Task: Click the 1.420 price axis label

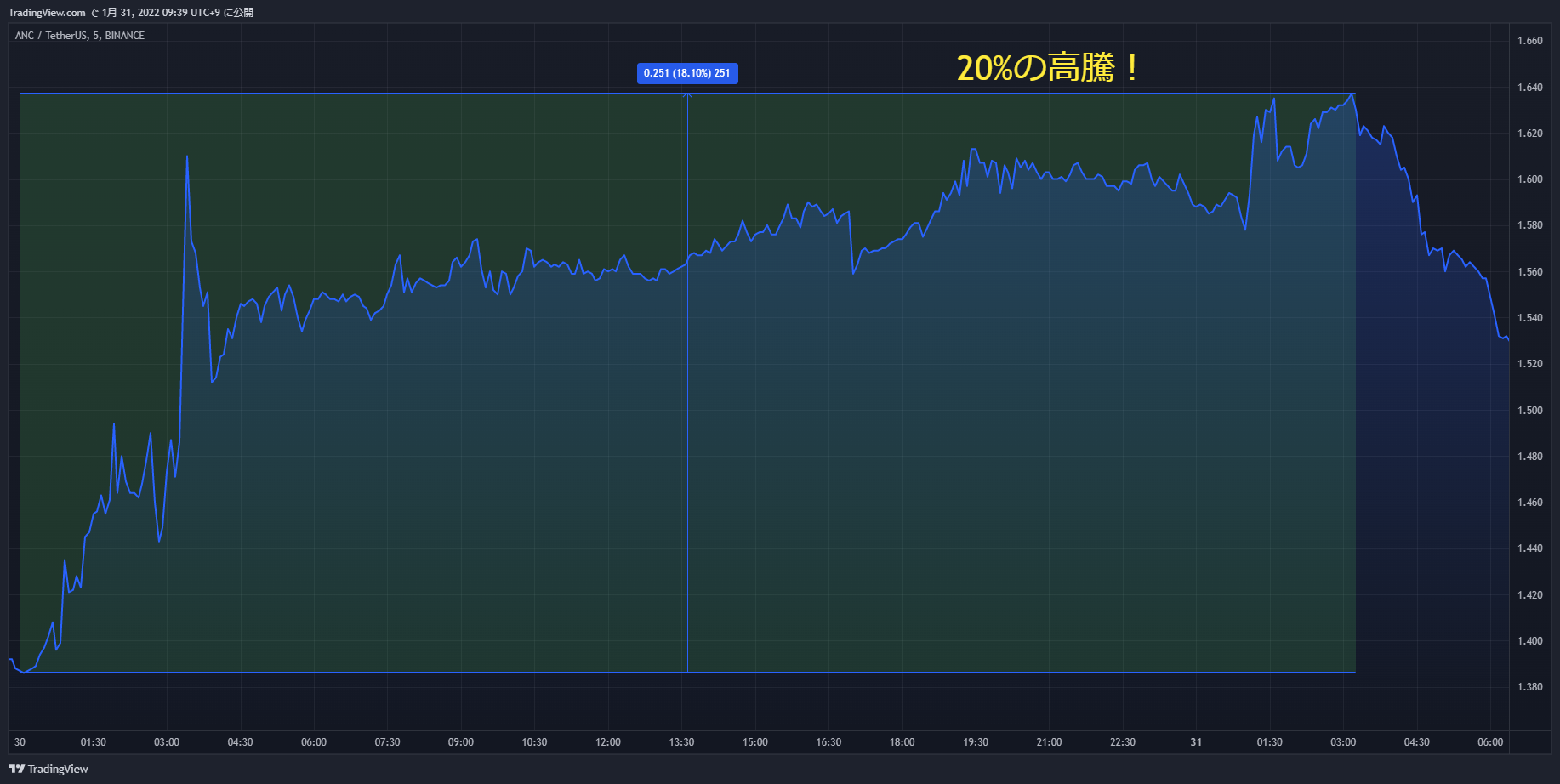Action: tap(1530, 595)
